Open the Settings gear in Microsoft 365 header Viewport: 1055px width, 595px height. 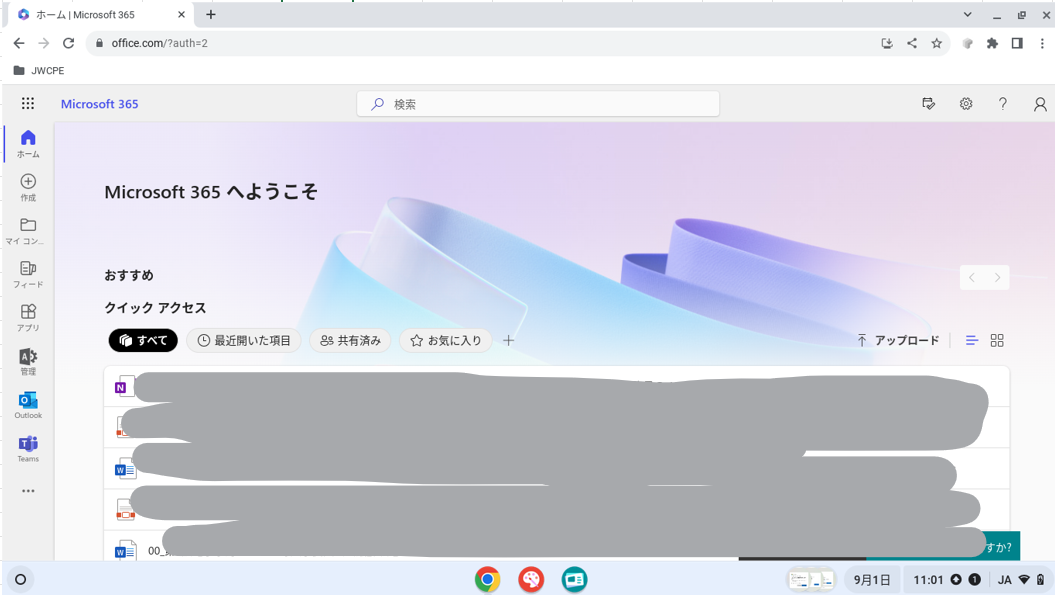[x=966, y=104]
